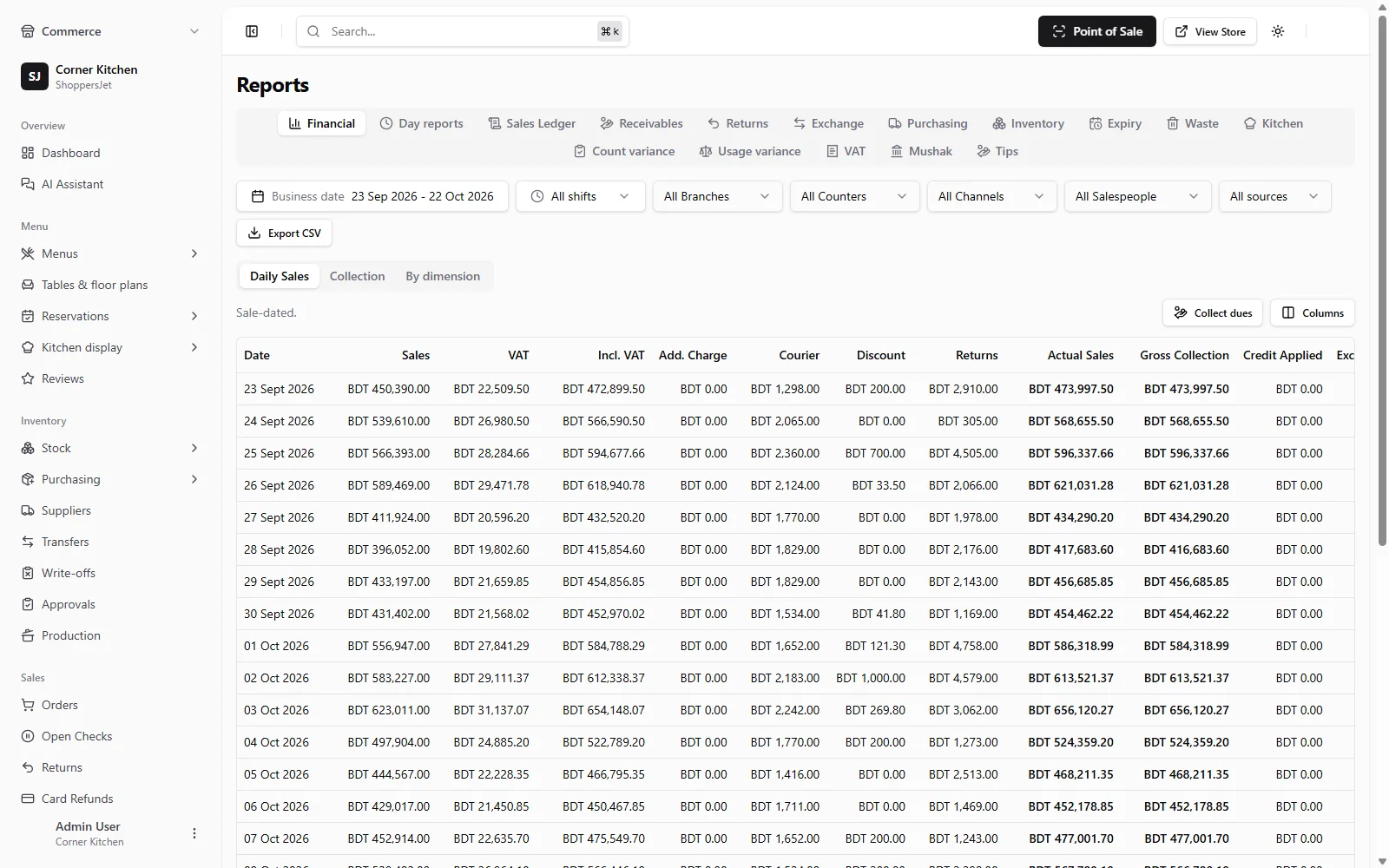Open the All Channels dropdown
Image resolution: width=1389 pixels, height=868 pixels.
click(992, 196)
